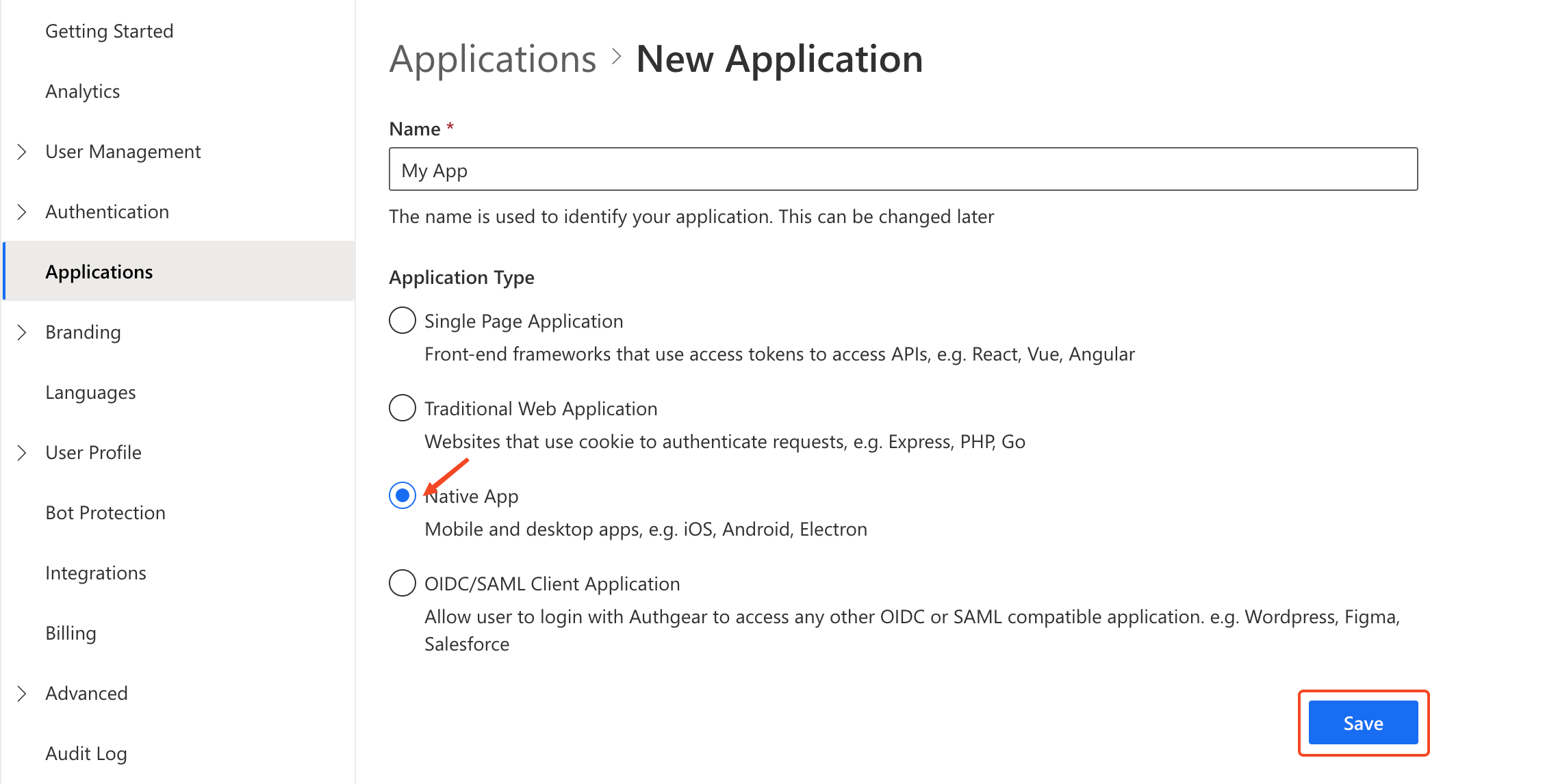Screen dimensions: 1558x784
Task: Click the Save button
Action: 1362,723
